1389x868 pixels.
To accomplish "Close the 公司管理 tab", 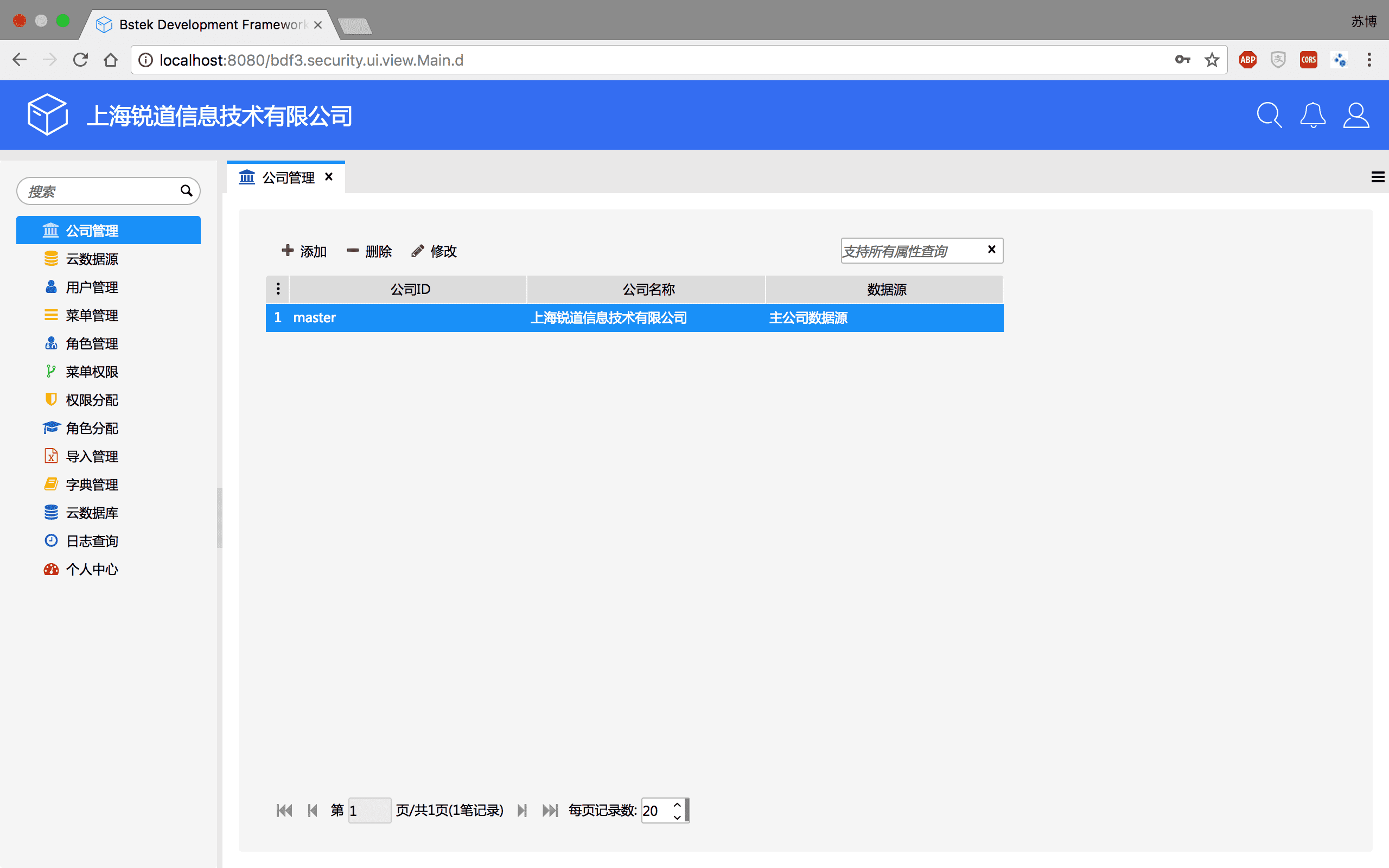I will click(329, 177).
